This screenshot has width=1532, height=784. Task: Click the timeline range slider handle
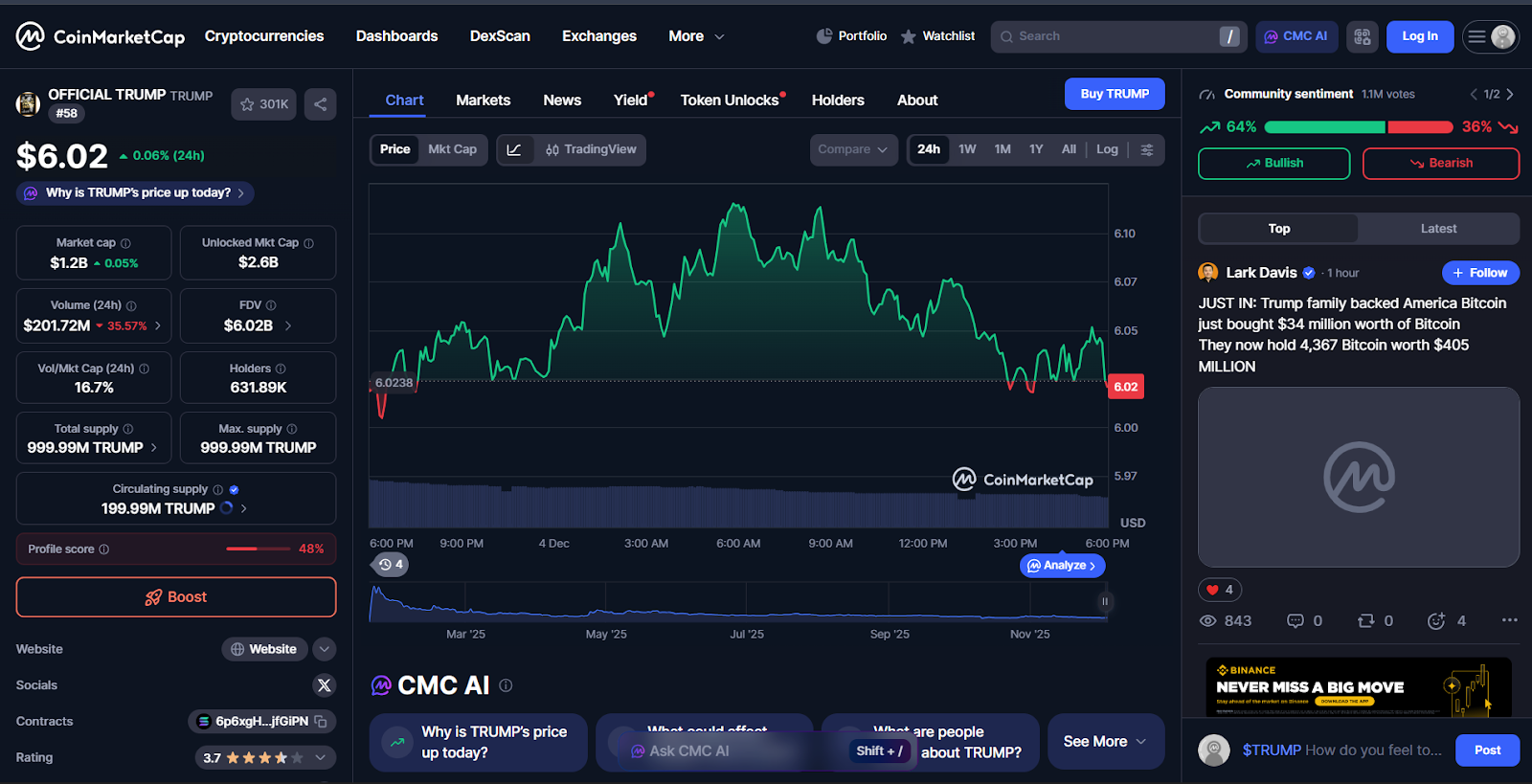pos(1105,602)
